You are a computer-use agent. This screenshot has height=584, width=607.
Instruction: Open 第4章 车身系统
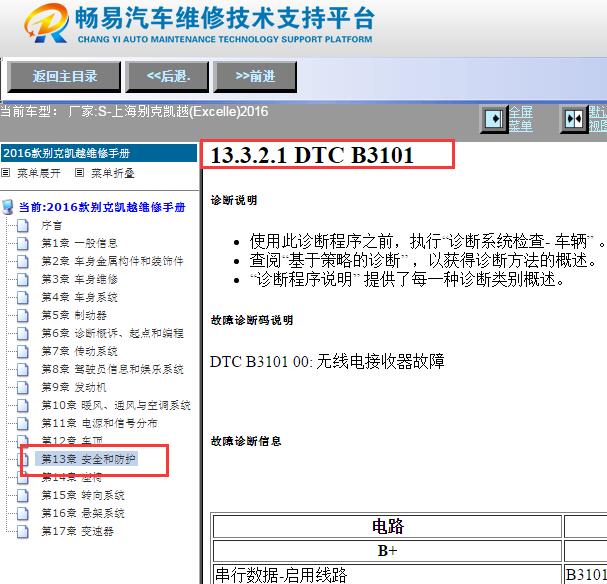coord(79,297)
